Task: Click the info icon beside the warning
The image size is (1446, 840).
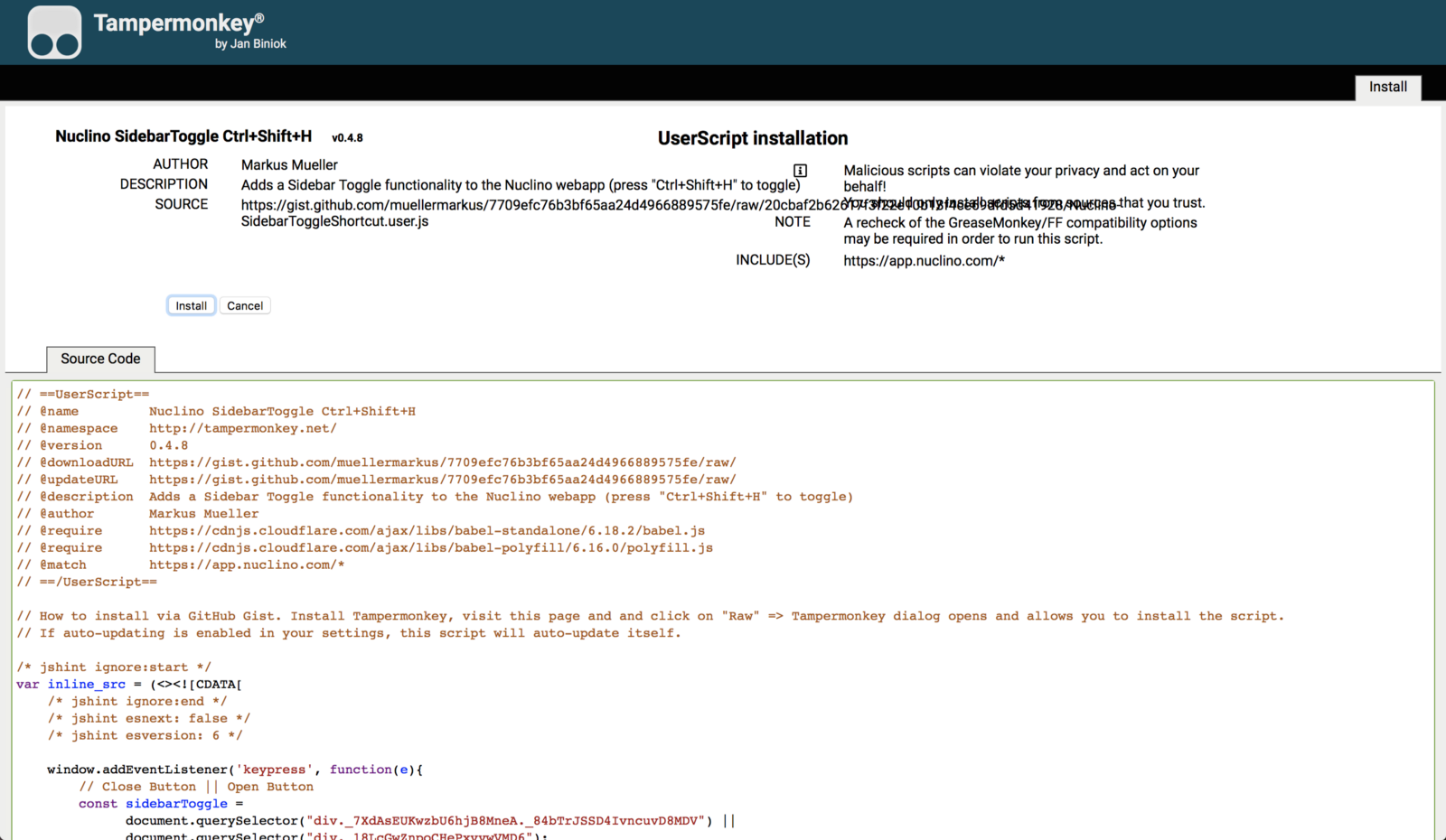Action: (800, 171)
